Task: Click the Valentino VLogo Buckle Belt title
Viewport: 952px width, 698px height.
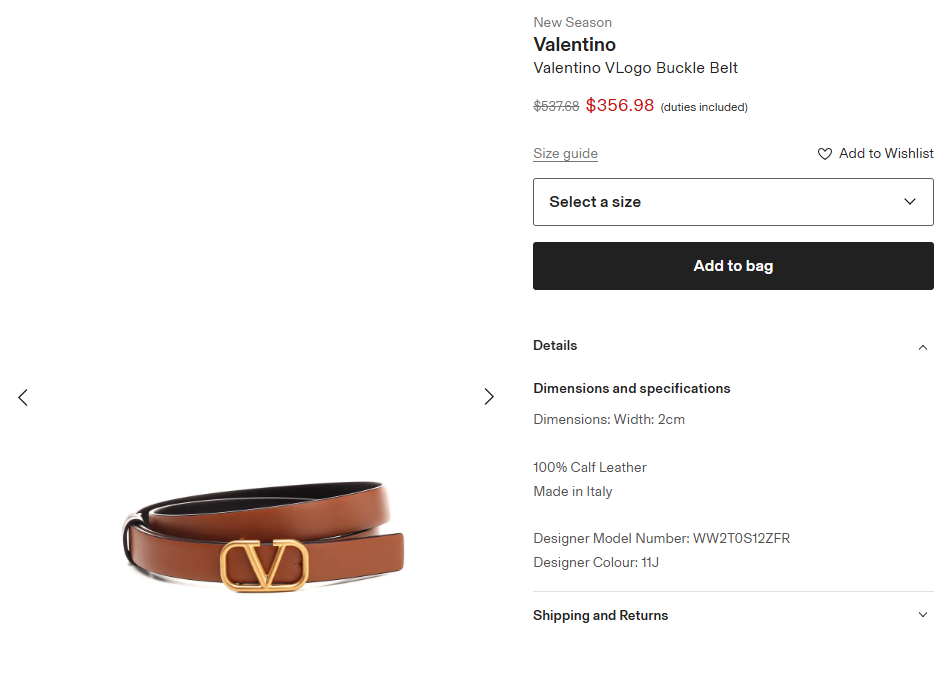Action: click(x=635, y=68)
